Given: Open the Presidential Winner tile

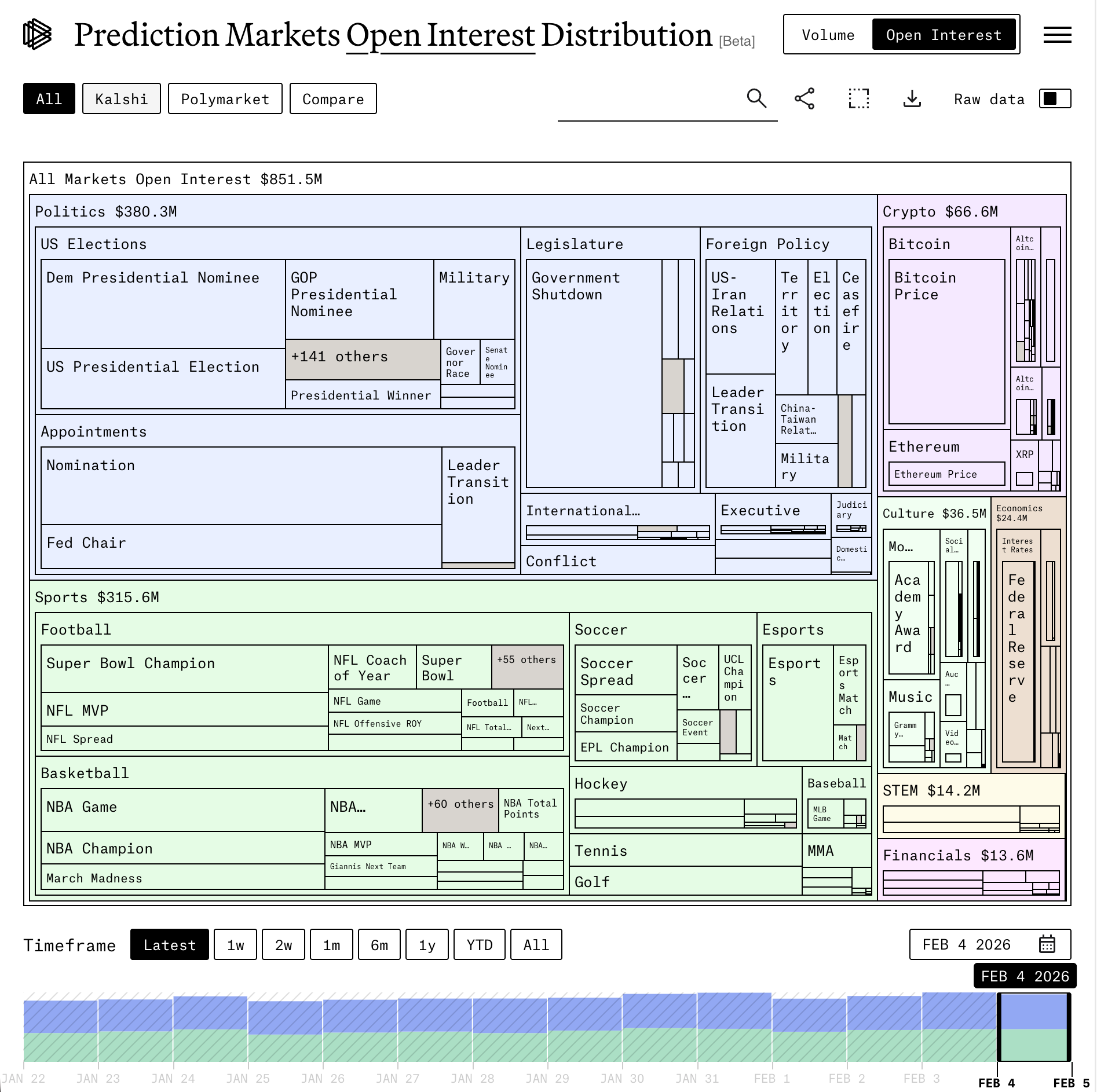Looking at the screenshot, I should point(363,394).
